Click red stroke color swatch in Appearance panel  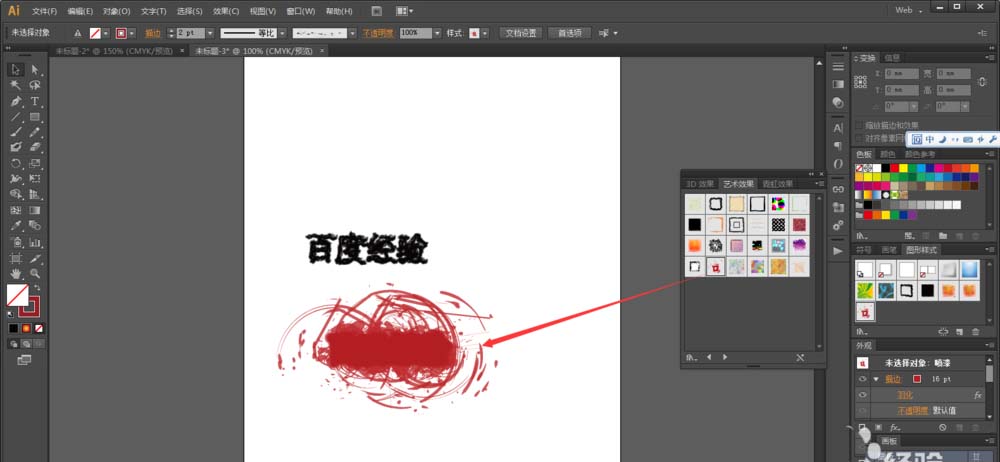(x=916, y=379)
